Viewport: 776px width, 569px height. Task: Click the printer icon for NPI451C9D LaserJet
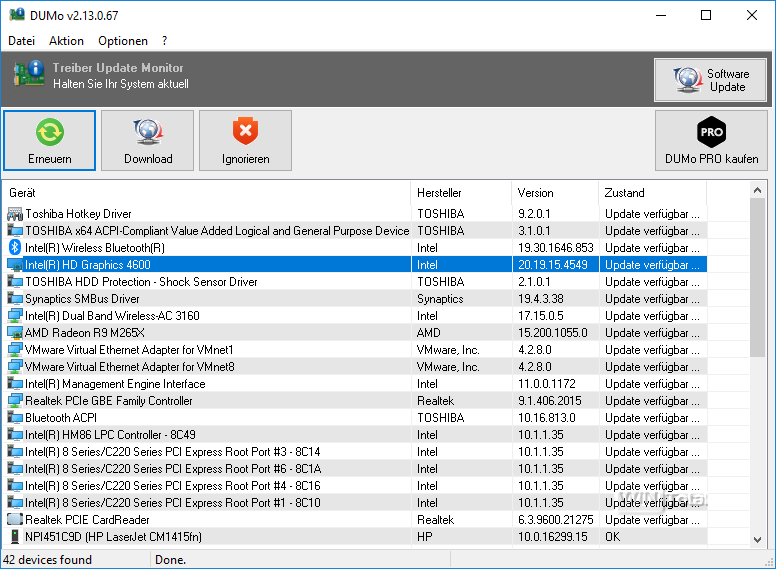(15, 537)
